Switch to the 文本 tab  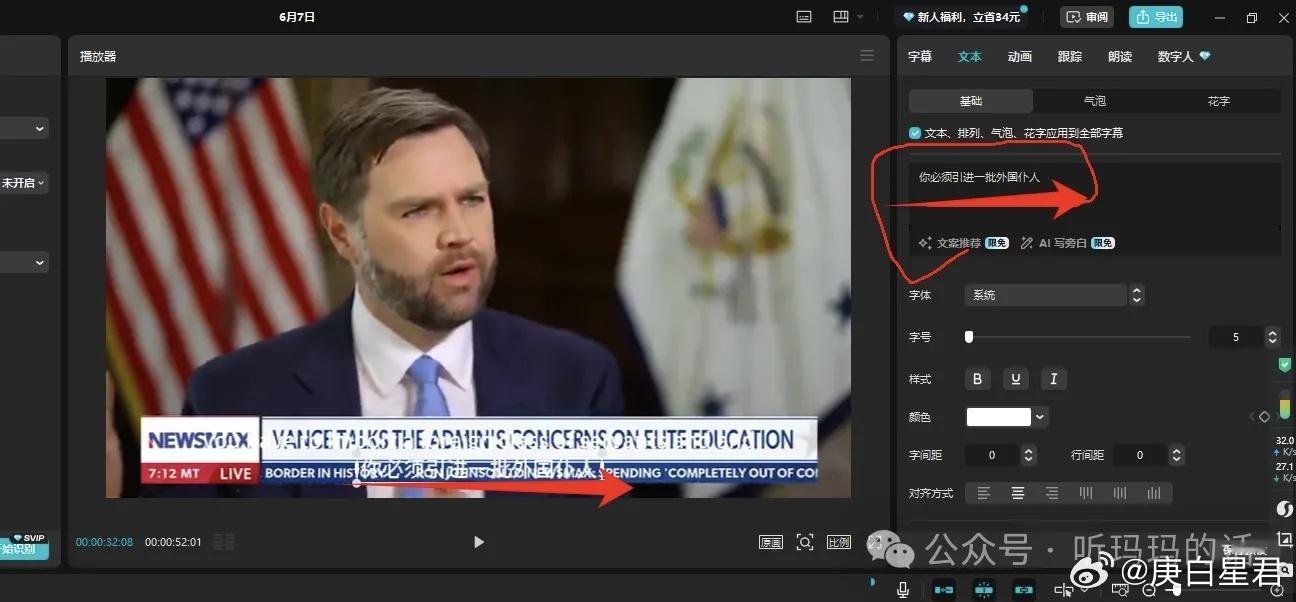[970, 57]
